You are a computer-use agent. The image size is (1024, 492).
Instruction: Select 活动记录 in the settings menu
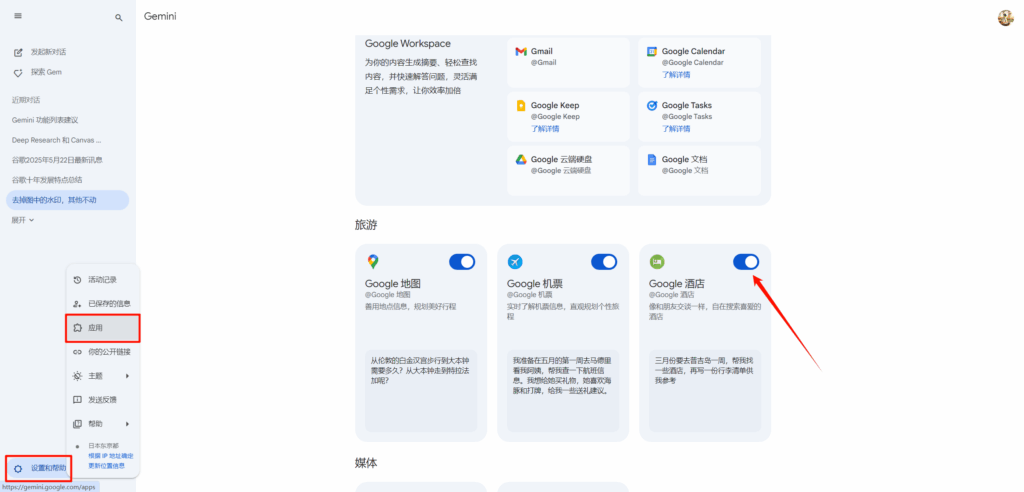pyautogui.click(x=103, y=280)
